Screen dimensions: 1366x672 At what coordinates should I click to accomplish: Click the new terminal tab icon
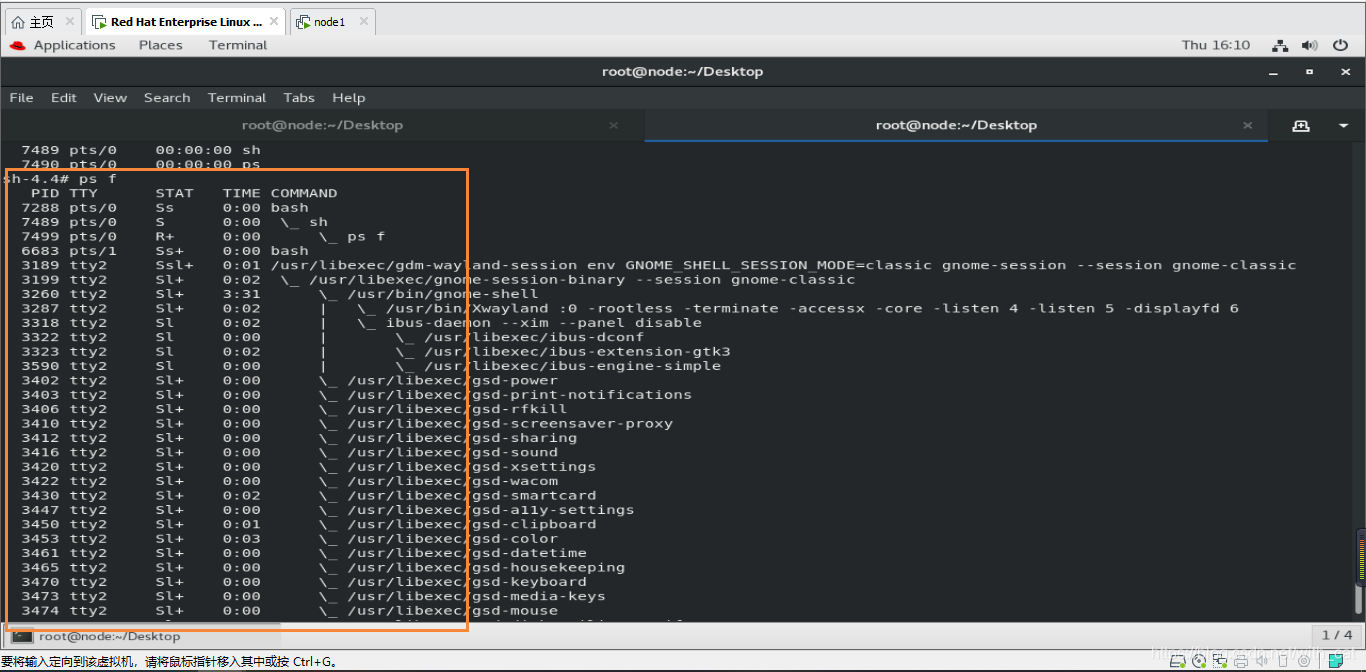1301,125
